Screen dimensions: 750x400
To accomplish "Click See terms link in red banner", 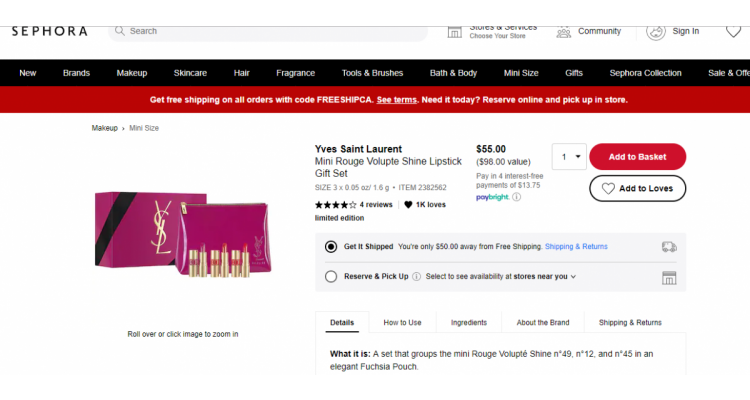I will click(397, 100).
